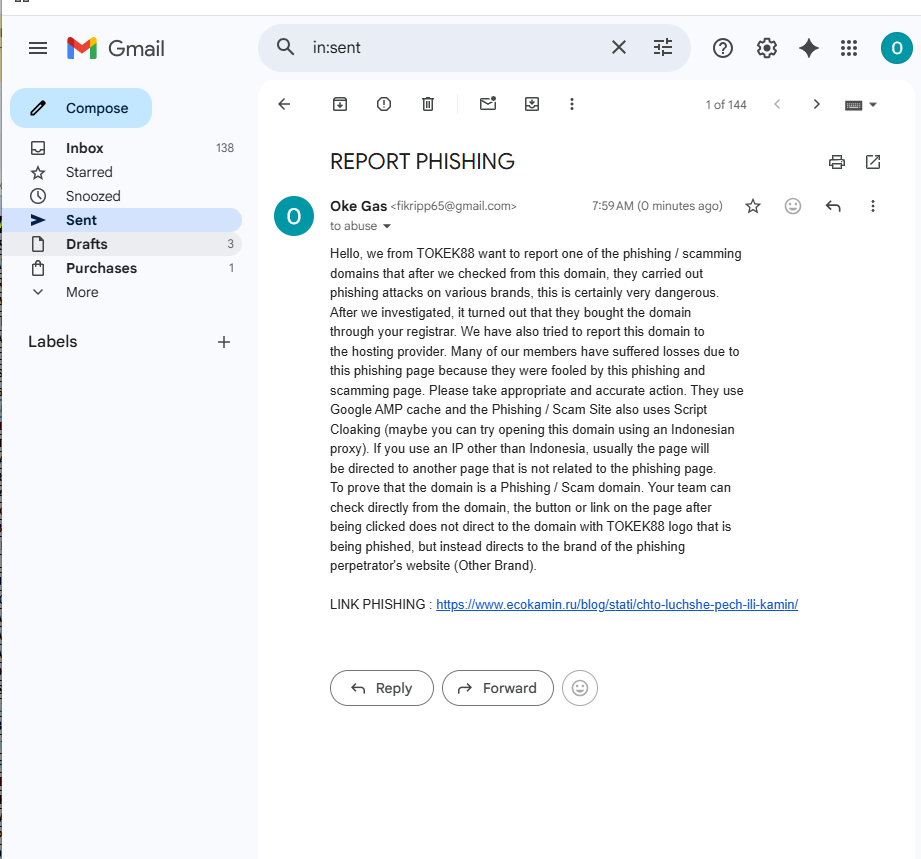921x859 pixels.
Task: Open the main menu hamburger icon
Action: 38,48
